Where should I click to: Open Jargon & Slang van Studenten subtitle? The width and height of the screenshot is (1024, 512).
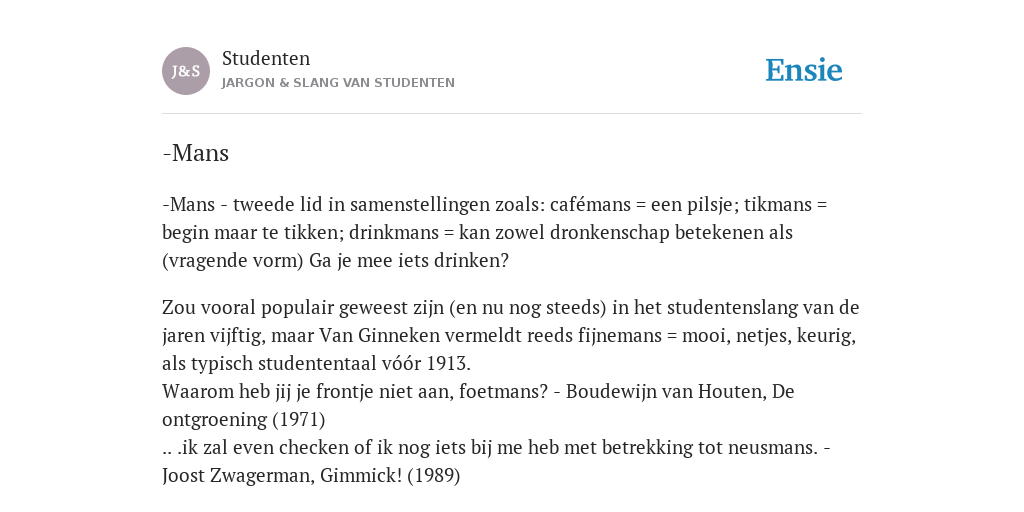coord(338,83)
